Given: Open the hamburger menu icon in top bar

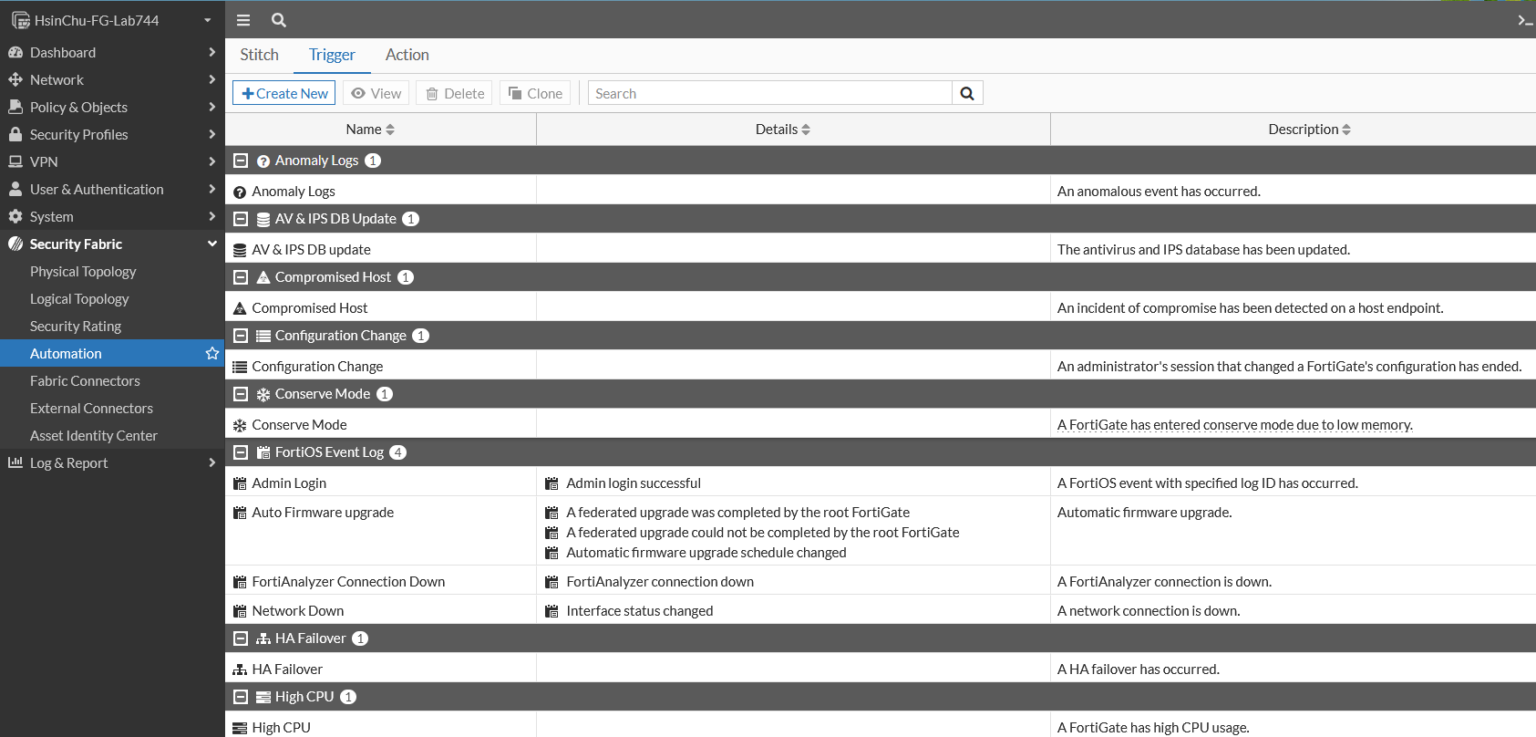Looking at the screenshot, I should tap(243, 20).
